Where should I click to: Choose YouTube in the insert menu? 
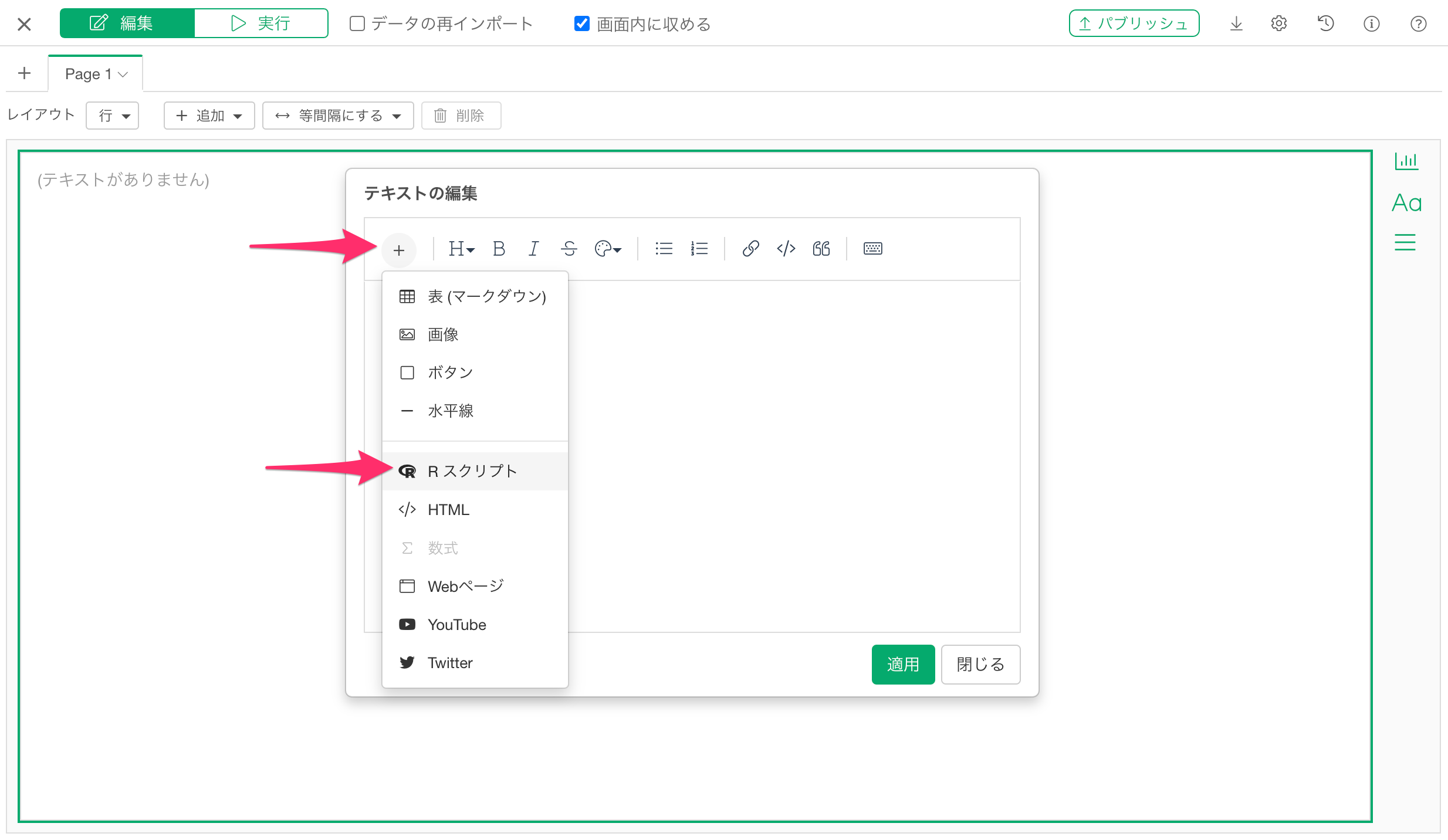[456, 625]
